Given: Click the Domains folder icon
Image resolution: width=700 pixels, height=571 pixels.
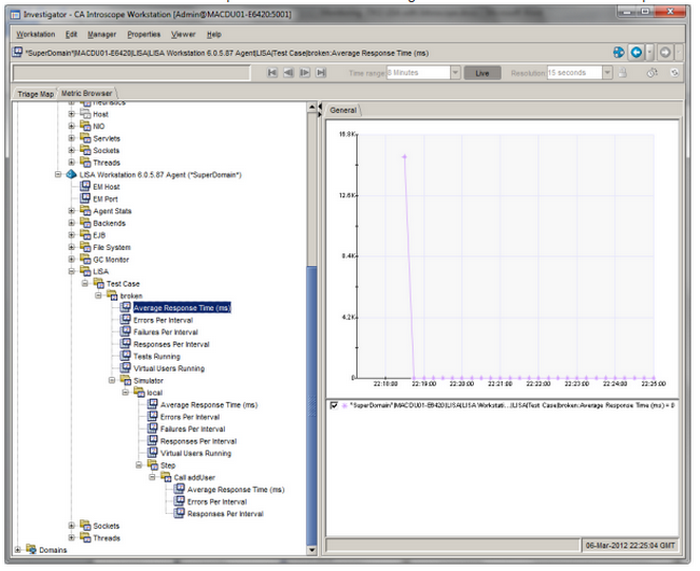Looking at the screenshot, I should [x=30, y=549].
